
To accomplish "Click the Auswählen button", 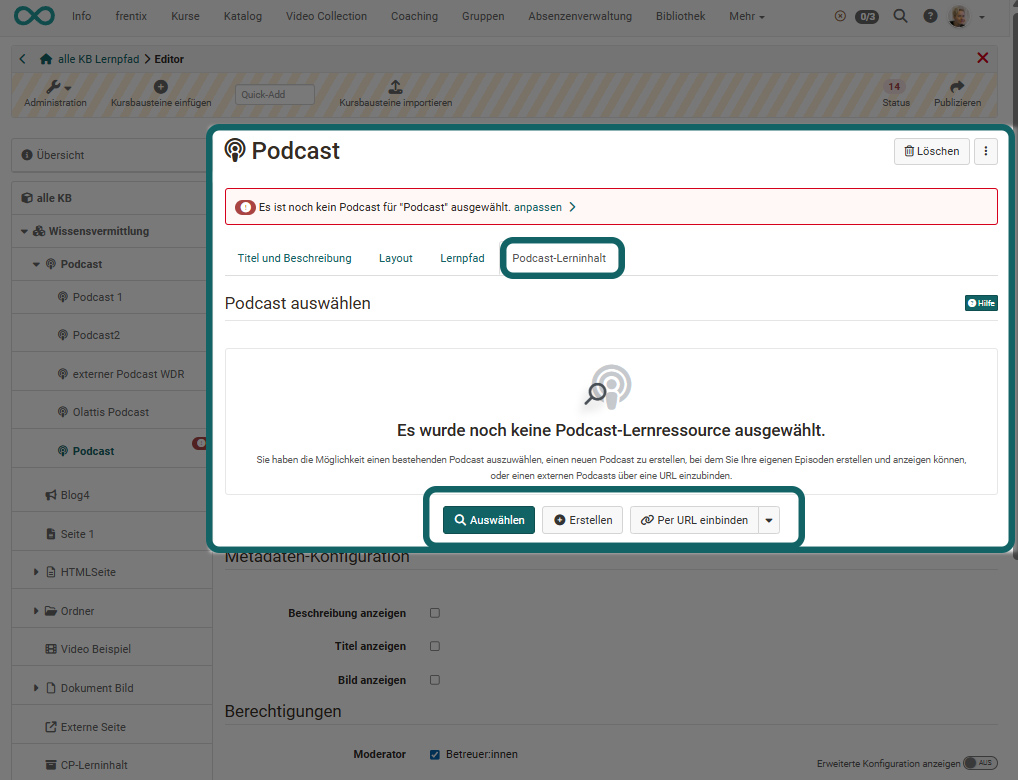I will (x=488, y=520).
